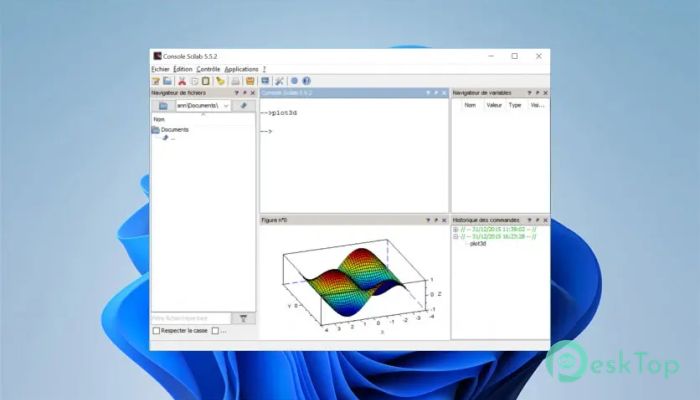
Task: Click the Copy toolbar icon
Action: (194, 81)
